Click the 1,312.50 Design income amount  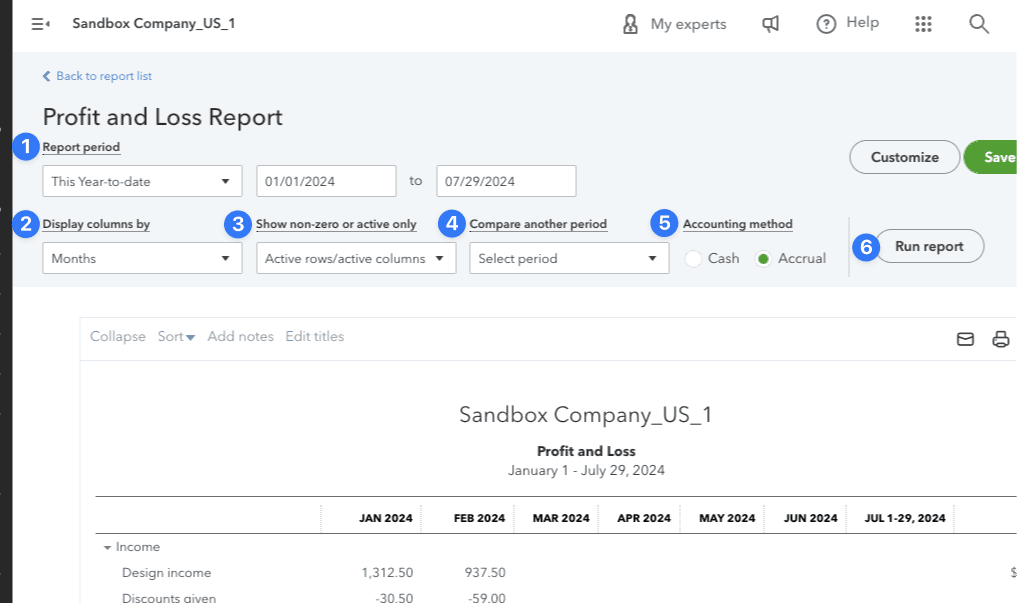point(387,573)
